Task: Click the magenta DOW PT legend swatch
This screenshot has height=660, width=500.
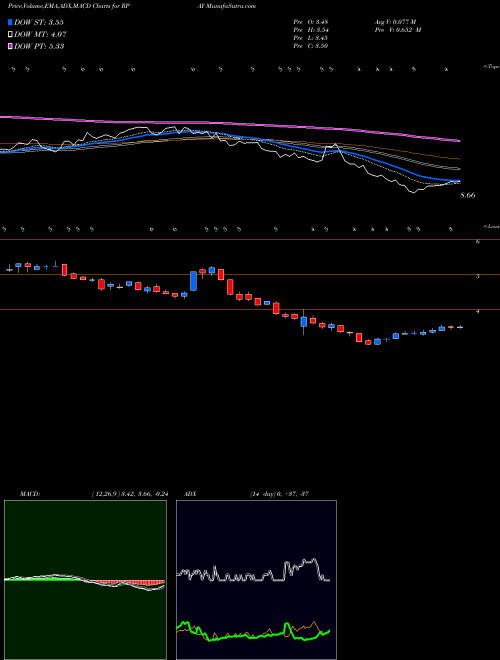Action: tap(11, 46)
